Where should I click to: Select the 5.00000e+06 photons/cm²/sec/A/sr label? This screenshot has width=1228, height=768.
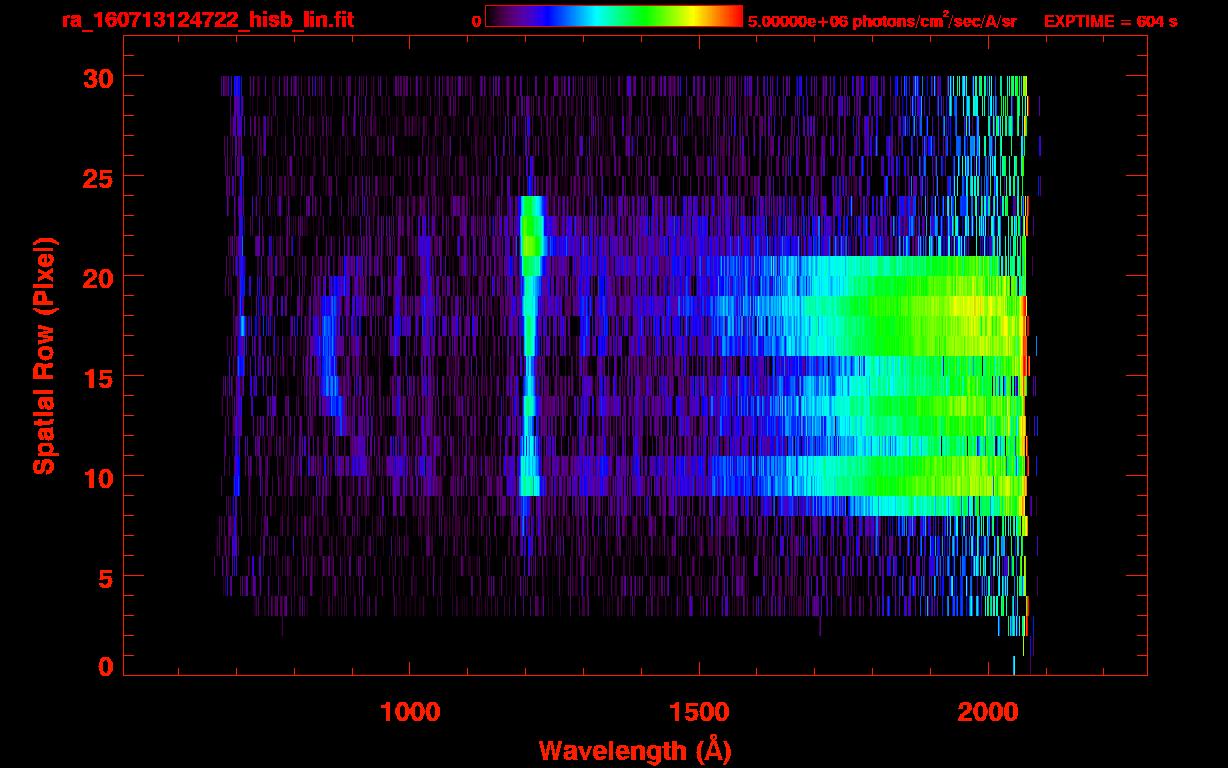882,21
